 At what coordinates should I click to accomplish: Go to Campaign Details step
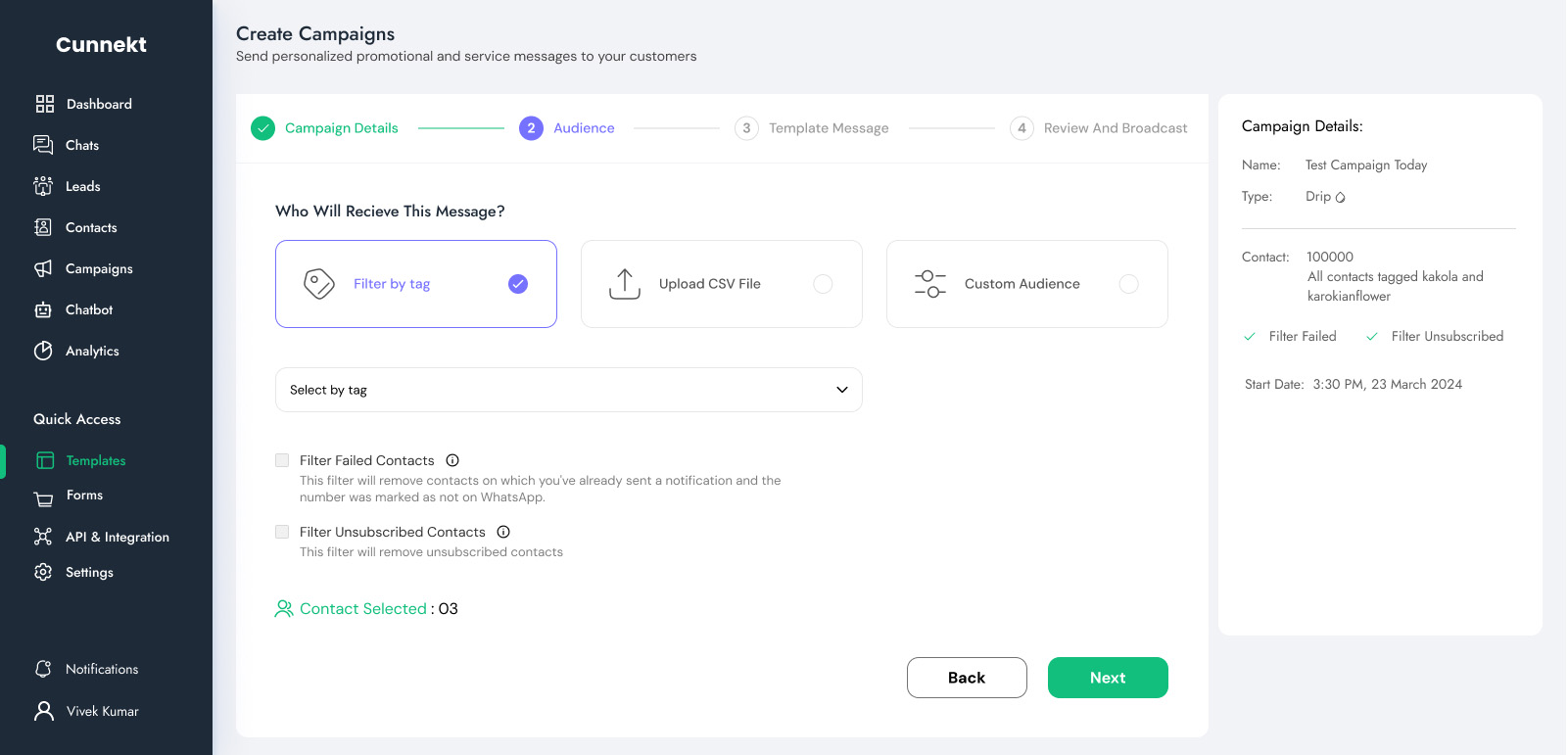point(341,128)
